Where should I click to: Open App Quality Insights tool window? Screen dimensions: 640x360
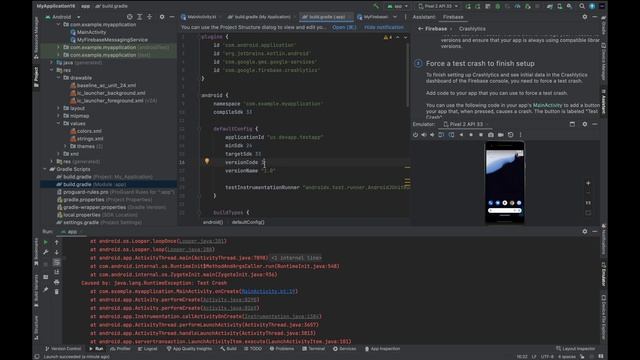189,349
